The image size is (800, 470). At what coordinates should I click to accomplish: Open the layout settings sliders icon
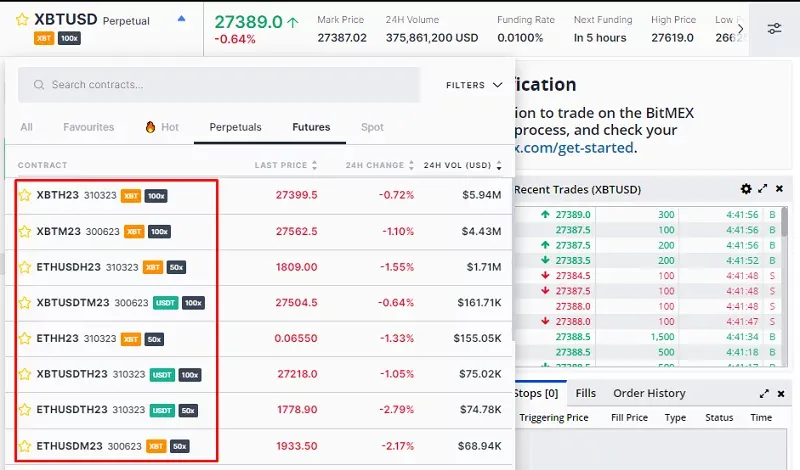[774, 29]
